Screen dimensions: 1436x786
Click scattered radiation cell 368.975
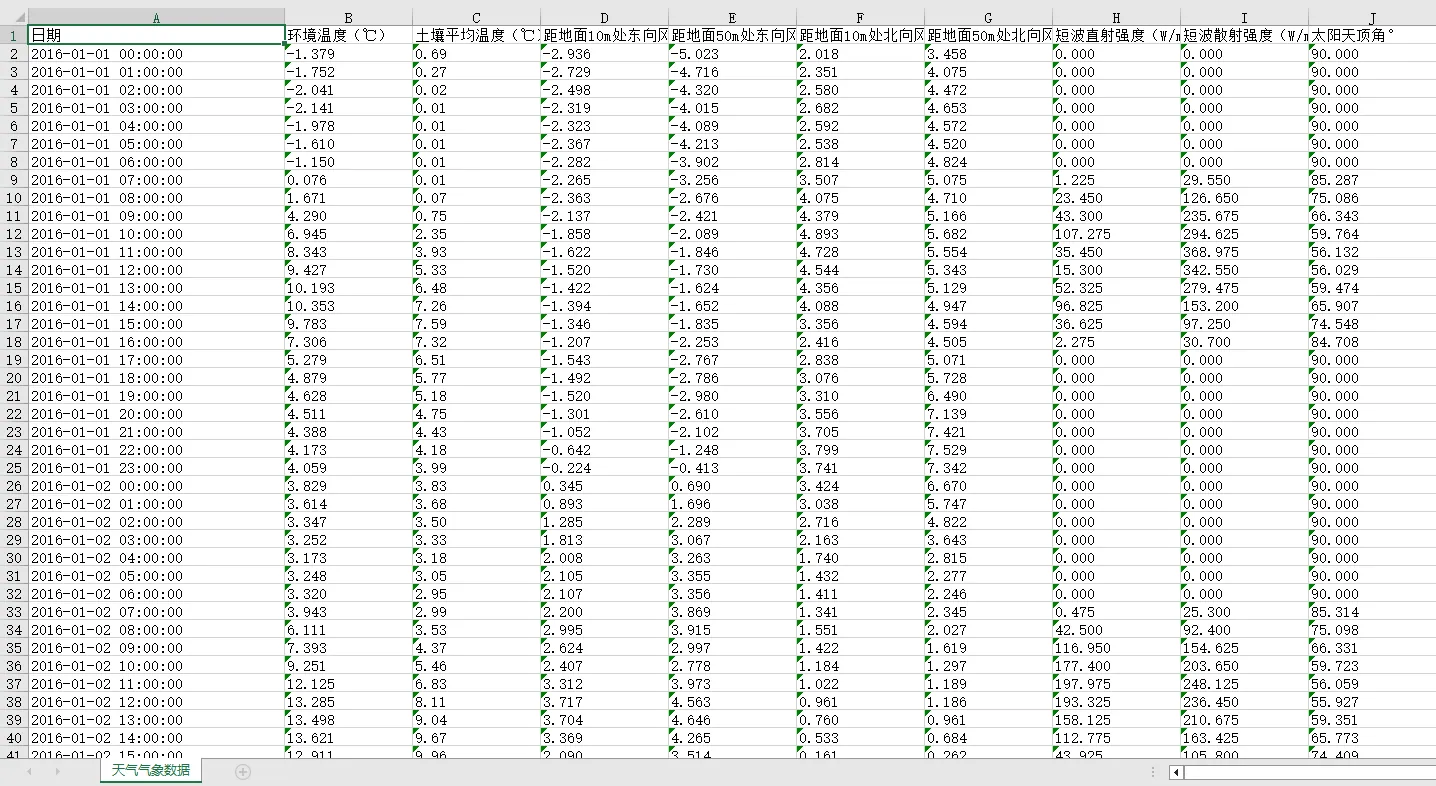1244,252
